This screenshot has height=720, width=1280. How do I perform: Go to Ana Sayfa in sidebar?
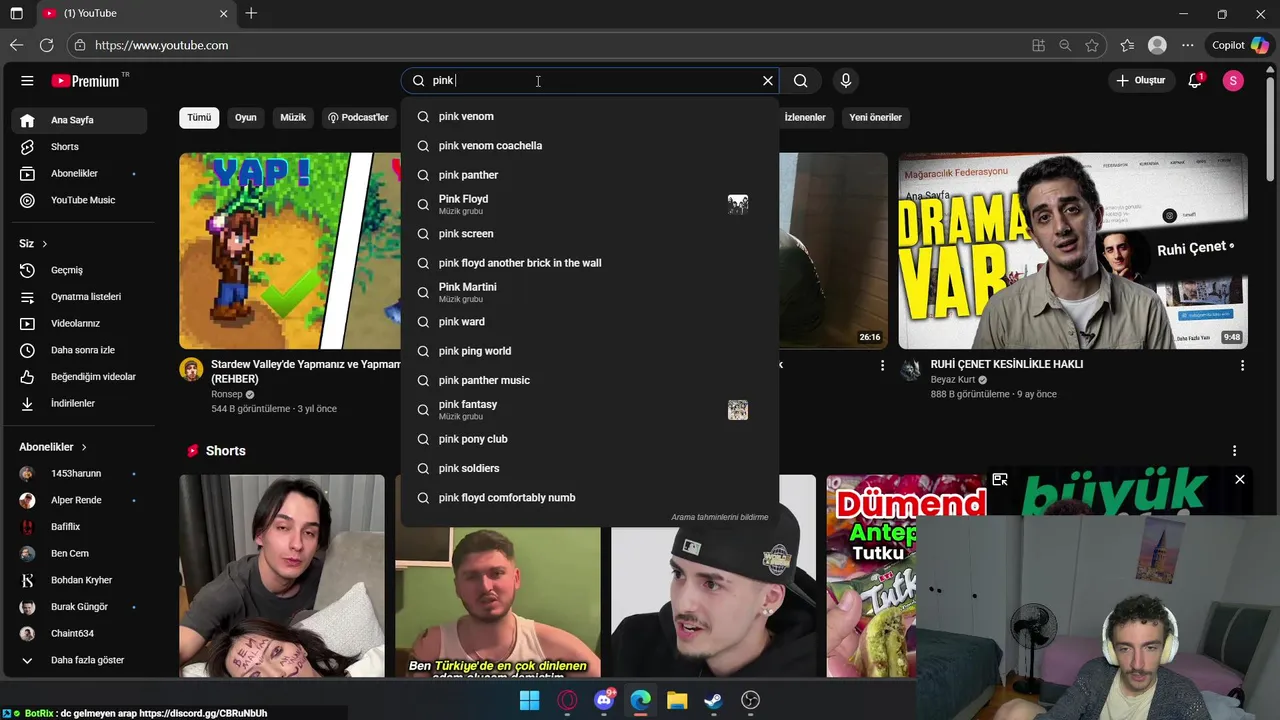coord(80,120)
